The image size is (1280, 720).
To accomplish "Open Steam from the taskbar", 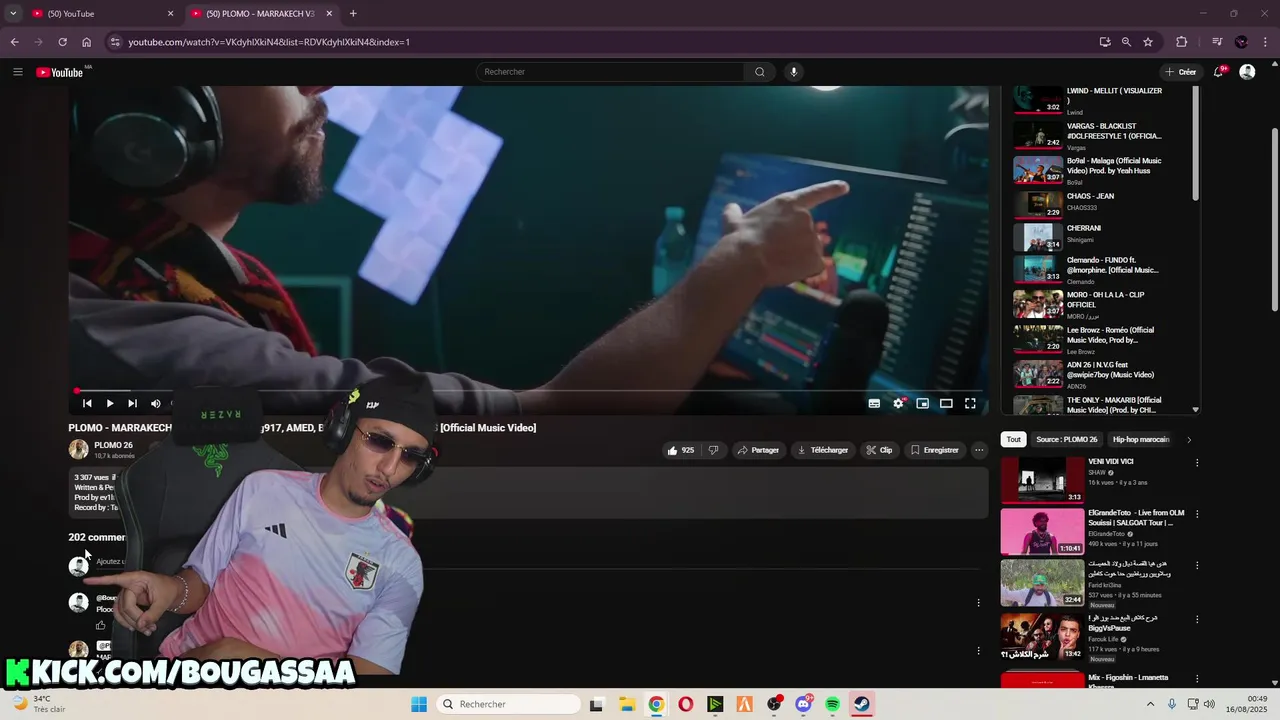I will click(861, 704).
